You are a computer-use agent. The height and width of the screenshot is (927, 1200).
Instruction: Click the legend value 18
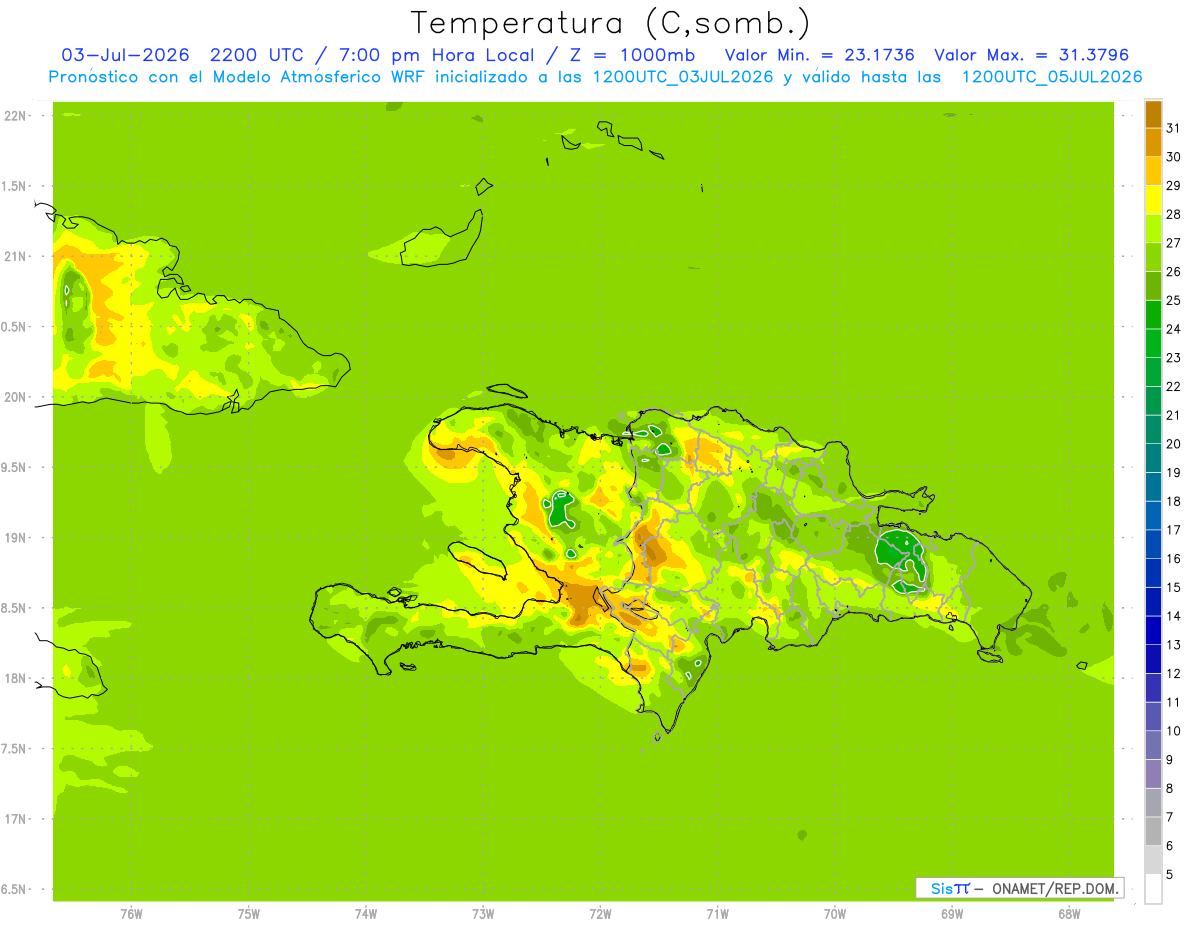[1173, 501]
